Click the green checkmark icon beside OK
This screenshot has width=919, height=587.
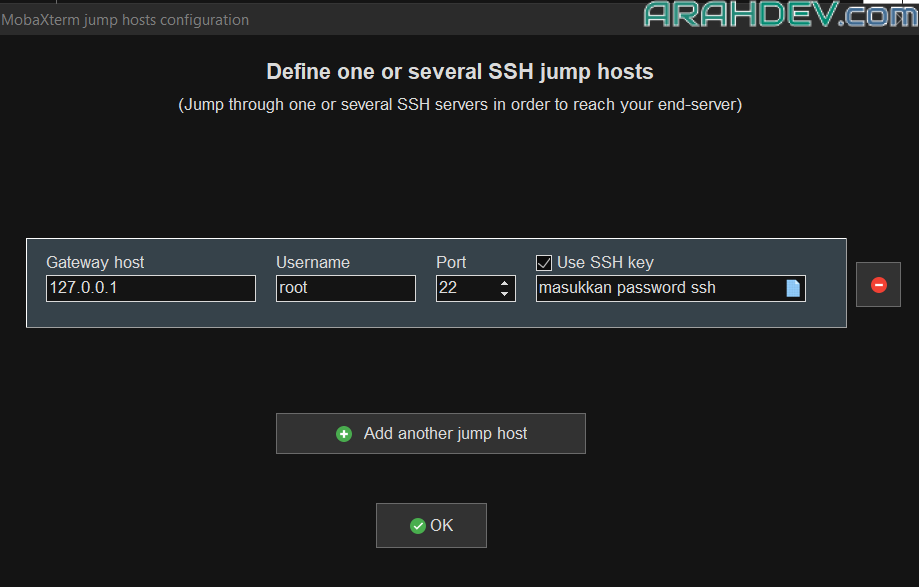point(417,526)
